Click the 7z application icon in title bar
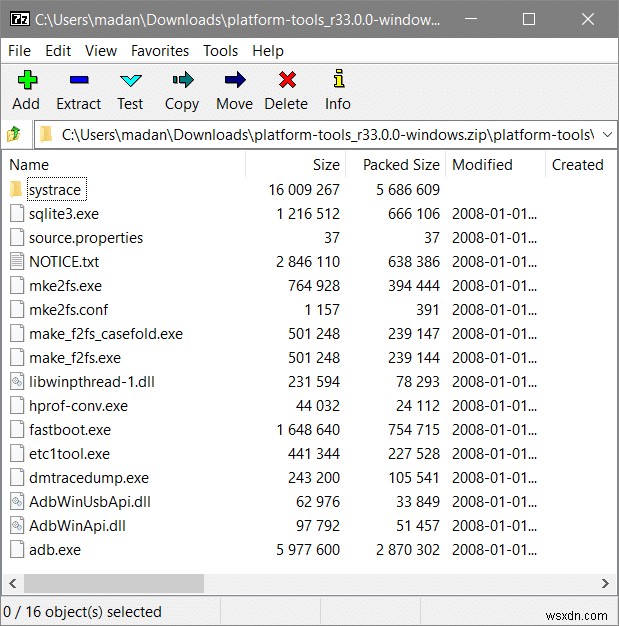619x626 pixels. pos(20,19)
